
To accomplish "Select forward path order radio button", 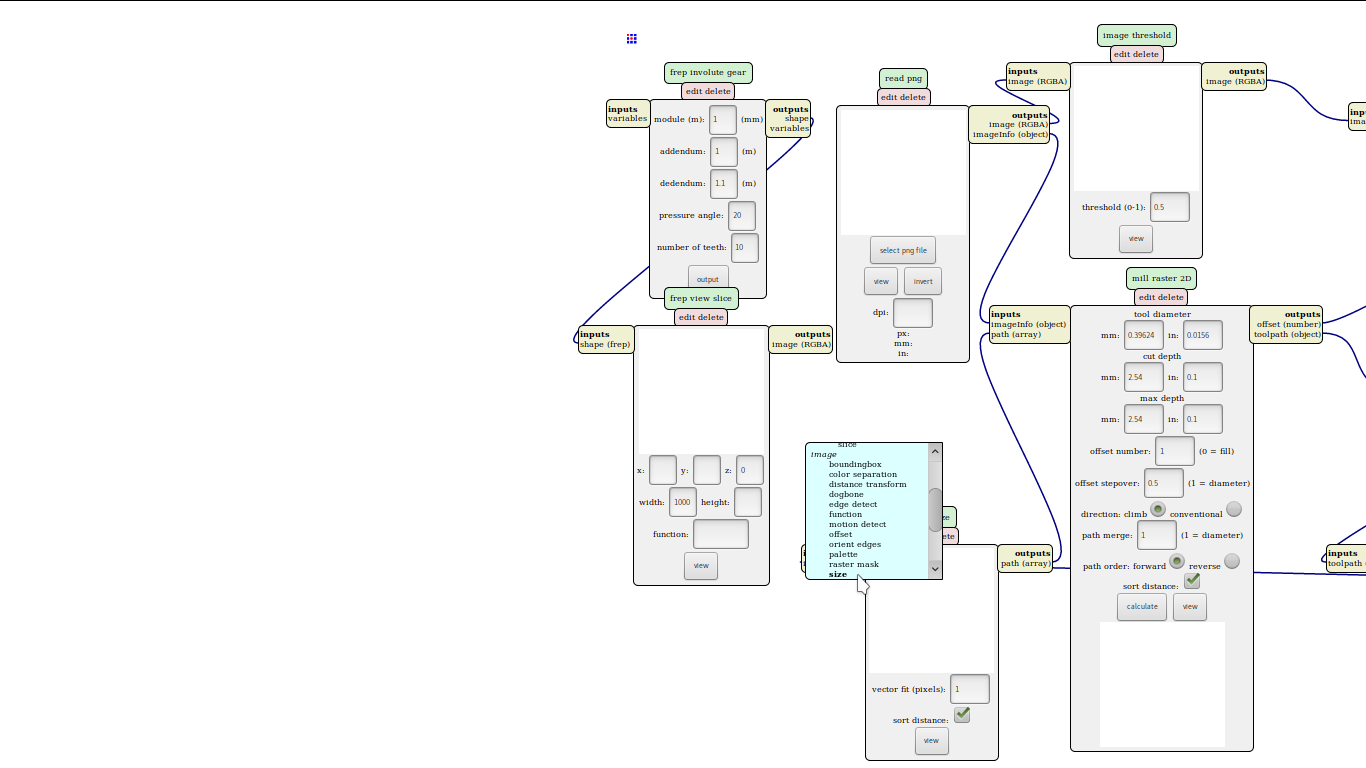I will [1177, 561].
